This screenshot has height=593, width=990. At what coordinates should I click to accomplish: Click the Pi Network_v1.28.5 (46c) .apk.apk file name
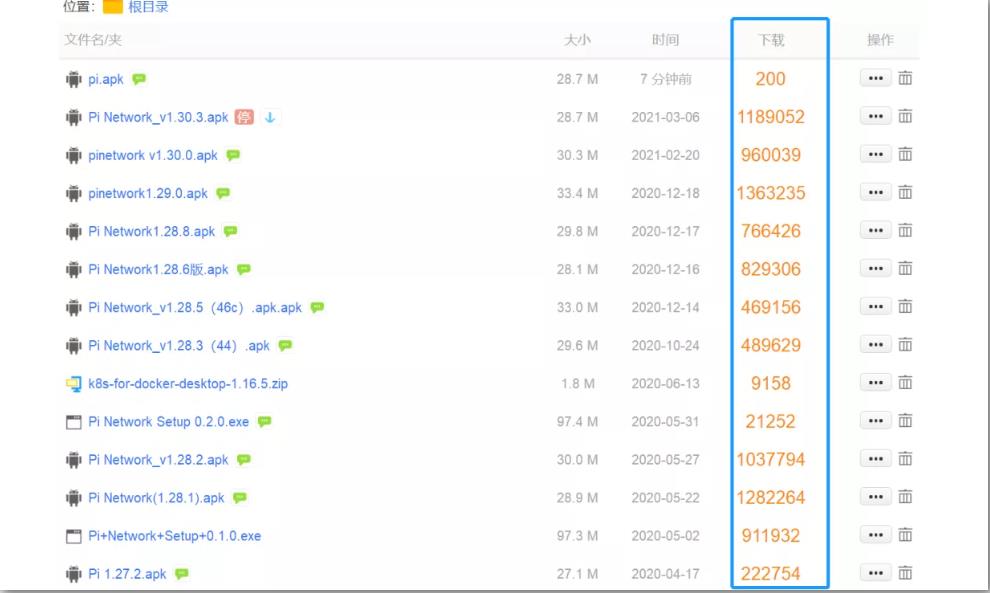tap(195, 307)
